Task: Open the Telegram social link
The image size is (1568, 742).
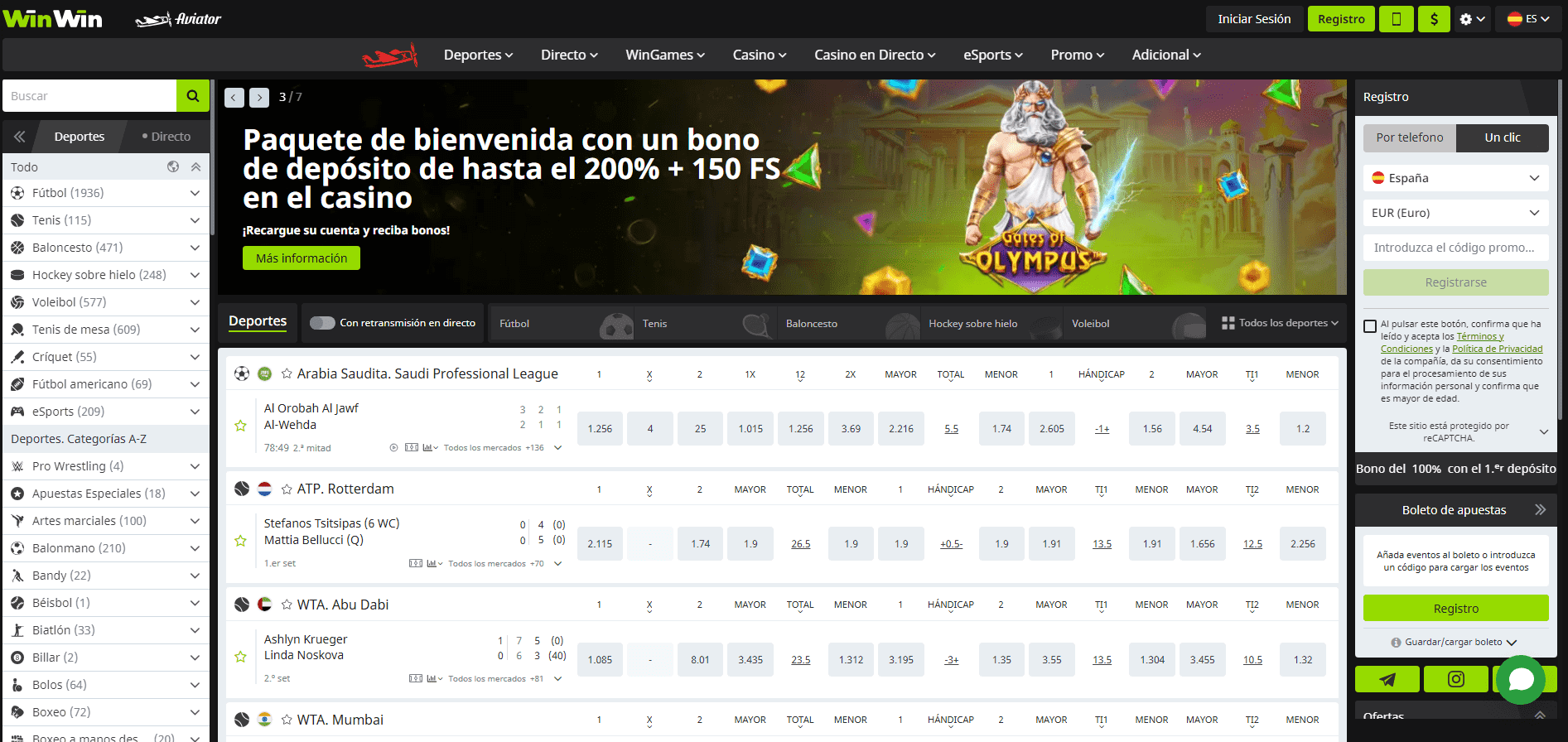Action: click(1387, 679)
